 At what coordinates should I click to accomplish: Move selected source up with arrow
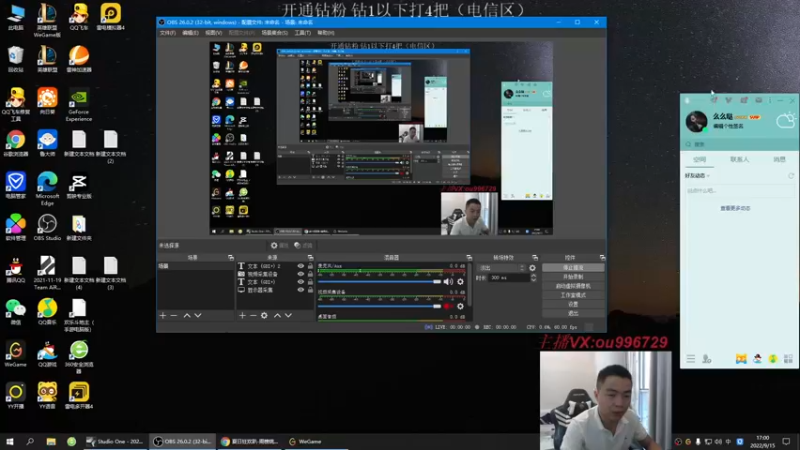coord(277,316)
